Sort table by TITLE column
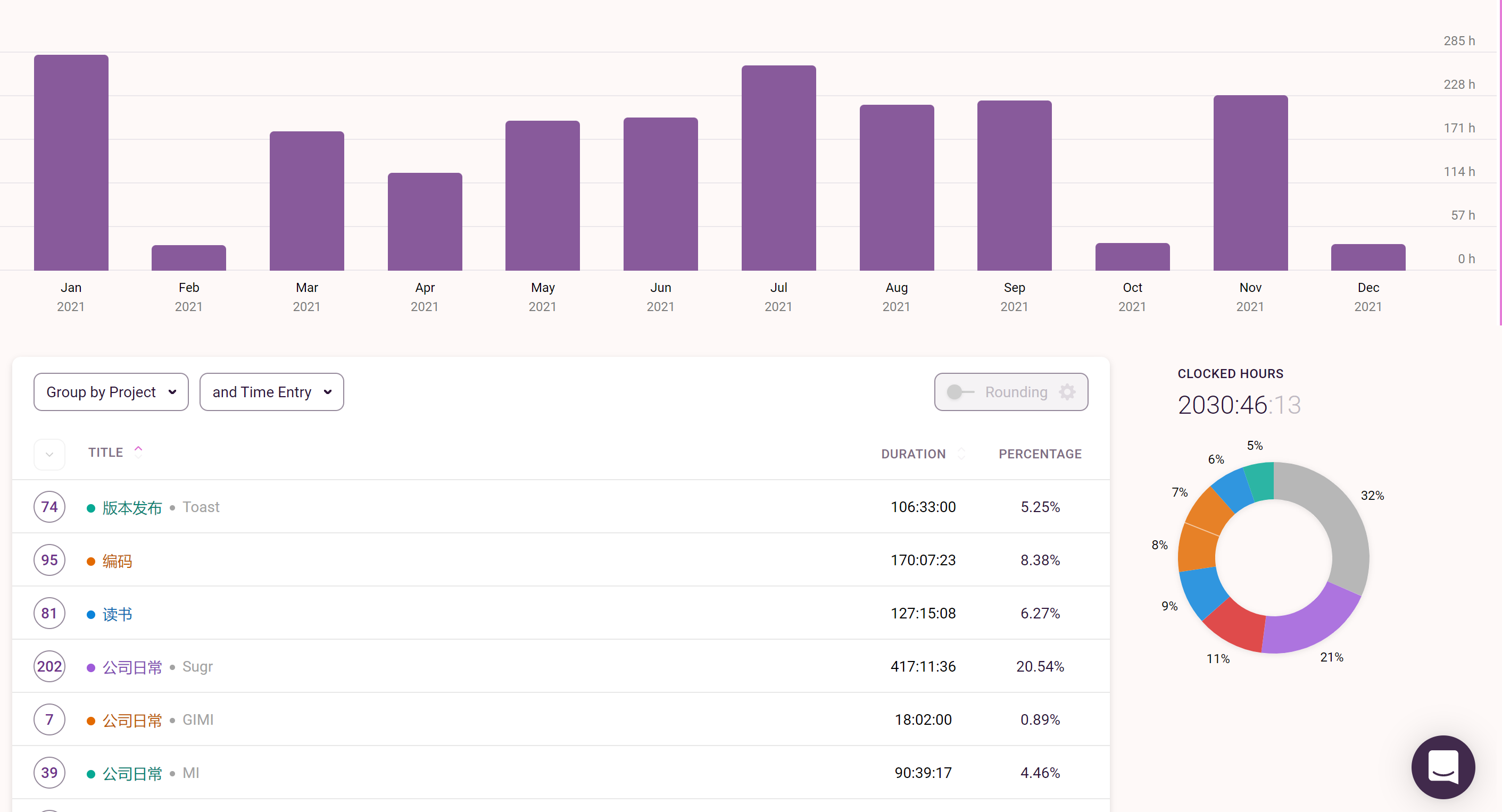Image resolution: width=1502 pixels, height=812 pixels. pos(115,453)
